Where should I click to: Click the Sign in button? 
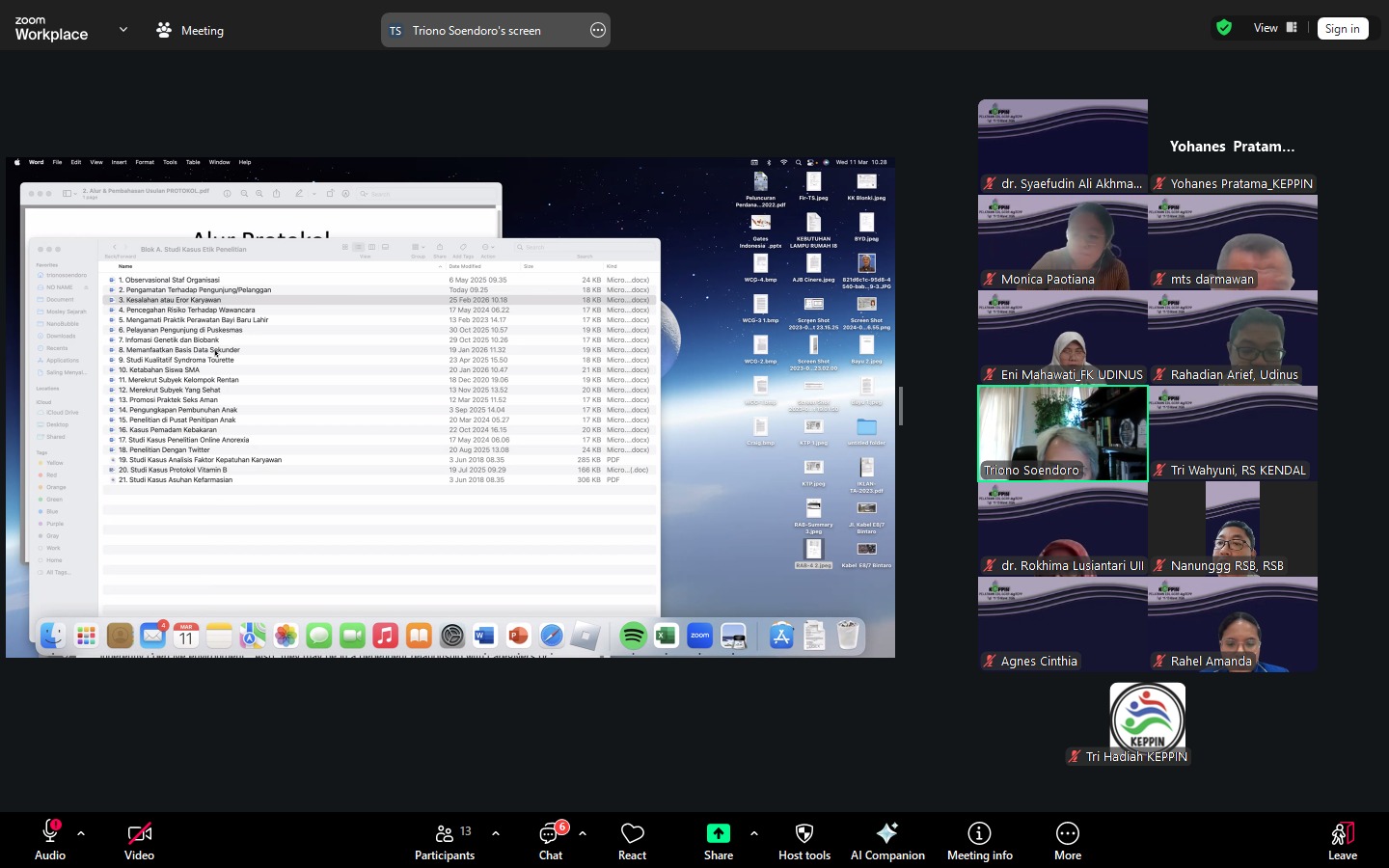pos(1342,29)
